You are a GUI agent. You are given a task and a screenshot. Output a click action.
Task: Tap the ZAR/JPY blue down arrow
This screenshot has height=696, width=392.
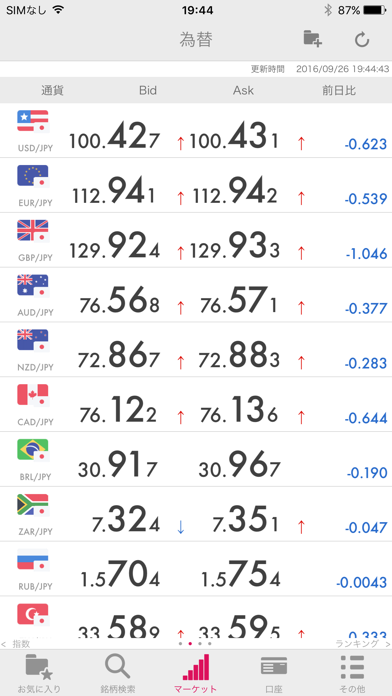pyautogui.click(x=180, y=527)
